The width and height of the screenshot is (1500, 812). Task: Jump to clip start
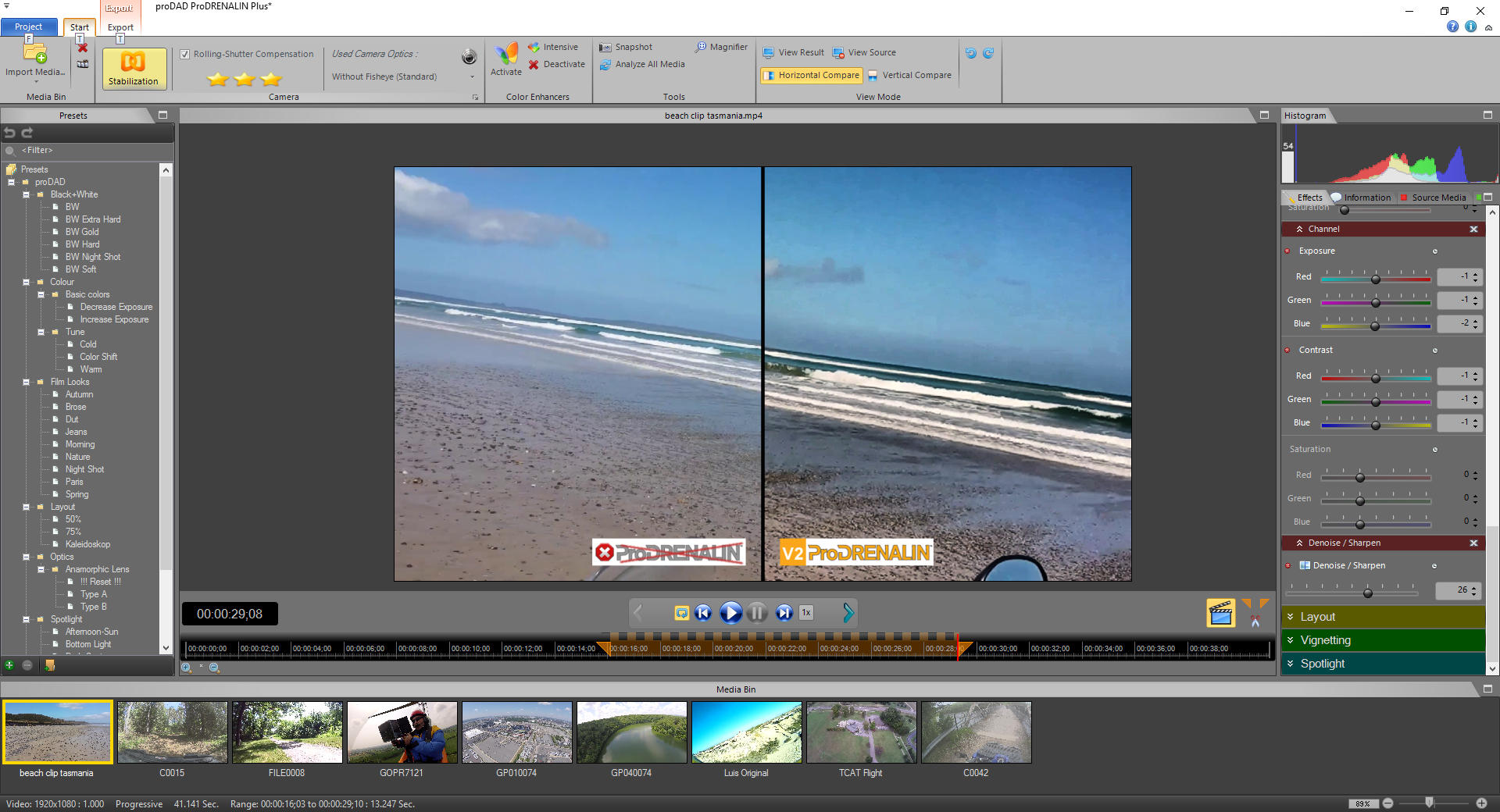pos(703,613)
